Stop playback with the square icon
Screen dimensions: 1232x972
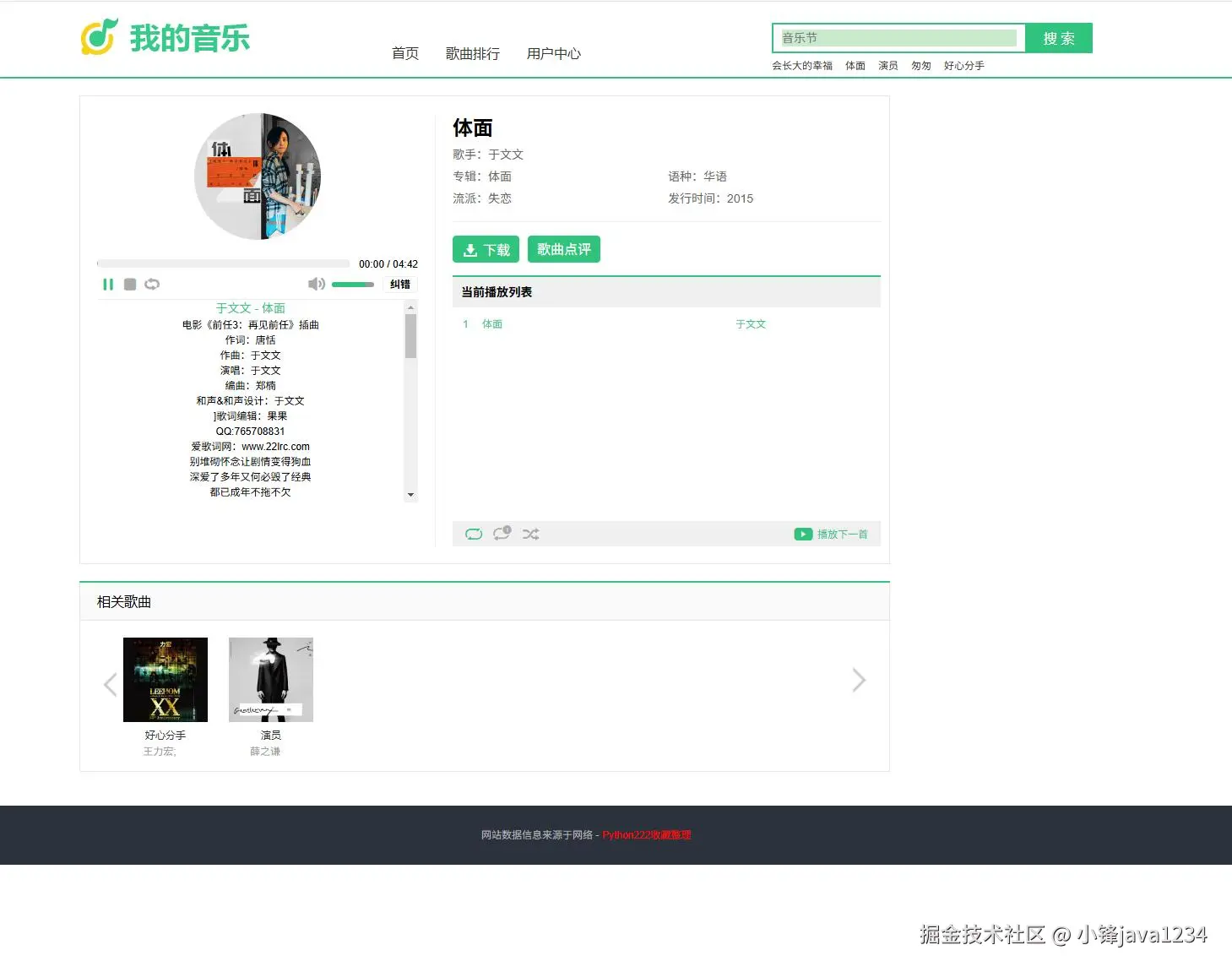130,285
